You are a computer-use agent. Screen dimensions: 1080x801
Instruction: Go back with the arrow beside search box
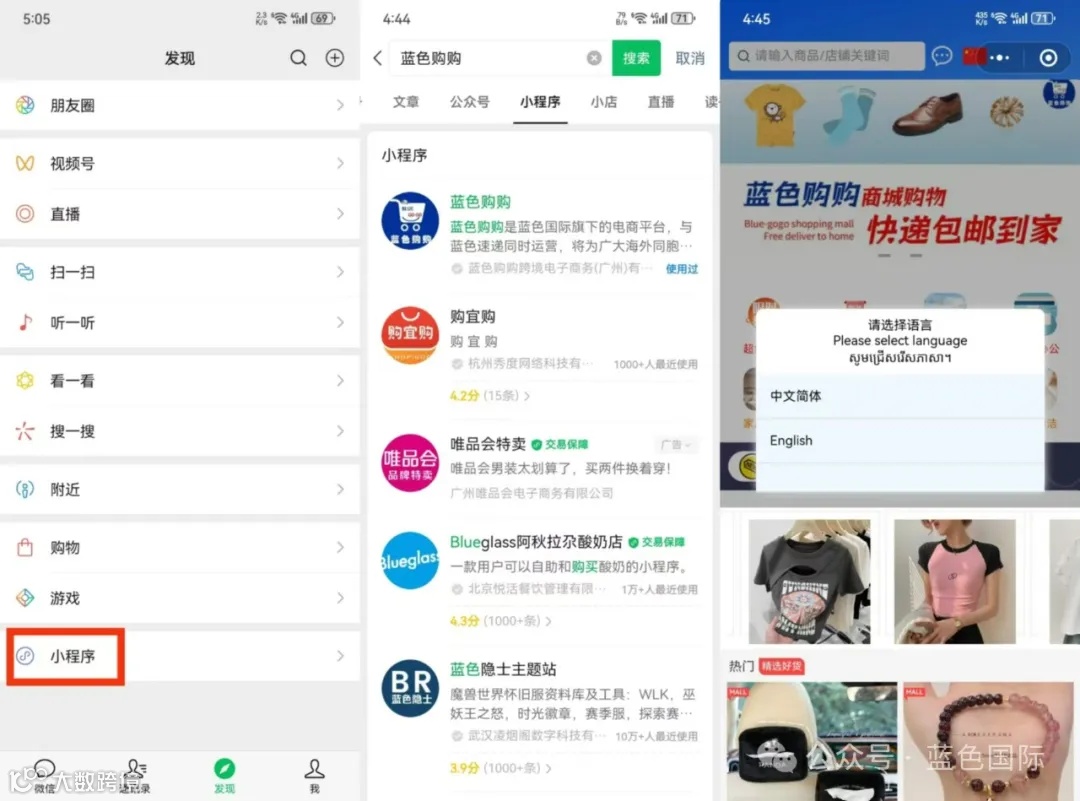[x=377, y=58]
